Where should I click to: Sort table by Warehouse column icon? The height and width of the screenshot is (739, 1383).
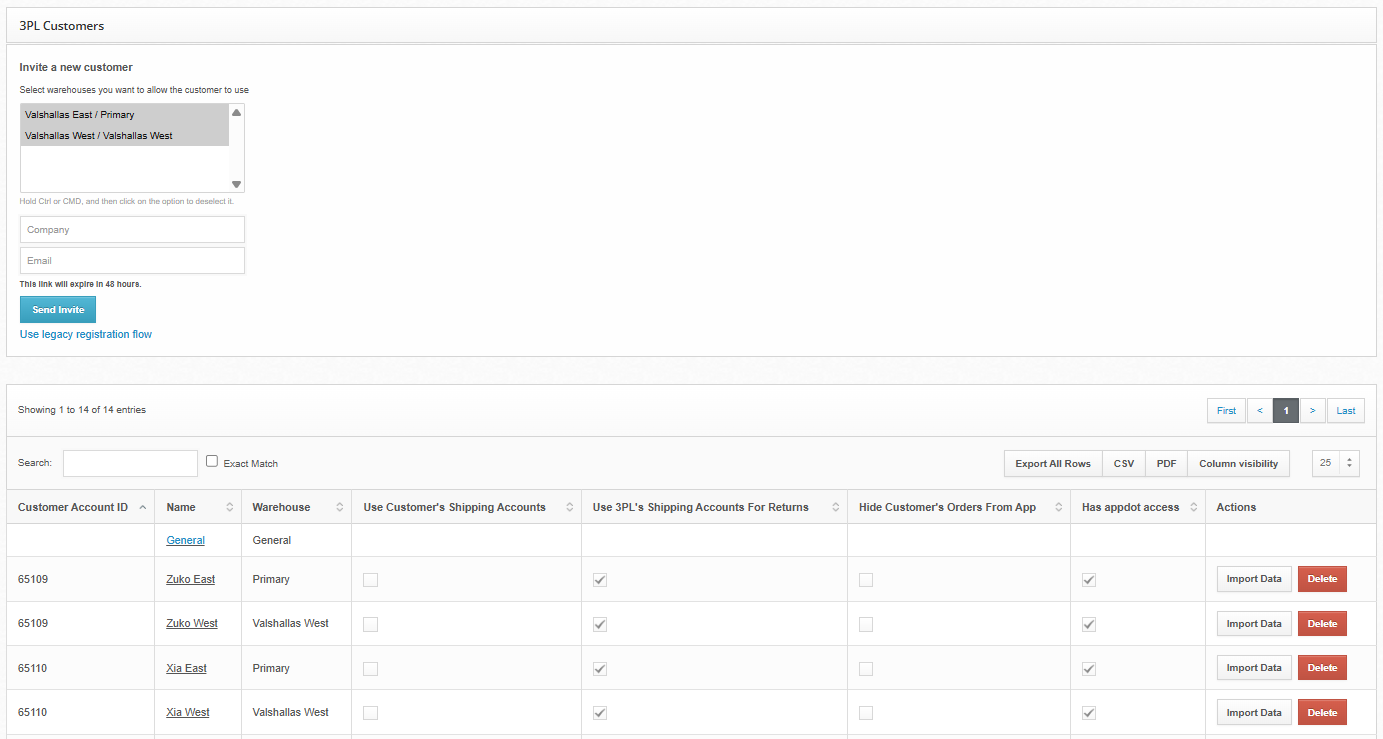click(x=339, y=508)
